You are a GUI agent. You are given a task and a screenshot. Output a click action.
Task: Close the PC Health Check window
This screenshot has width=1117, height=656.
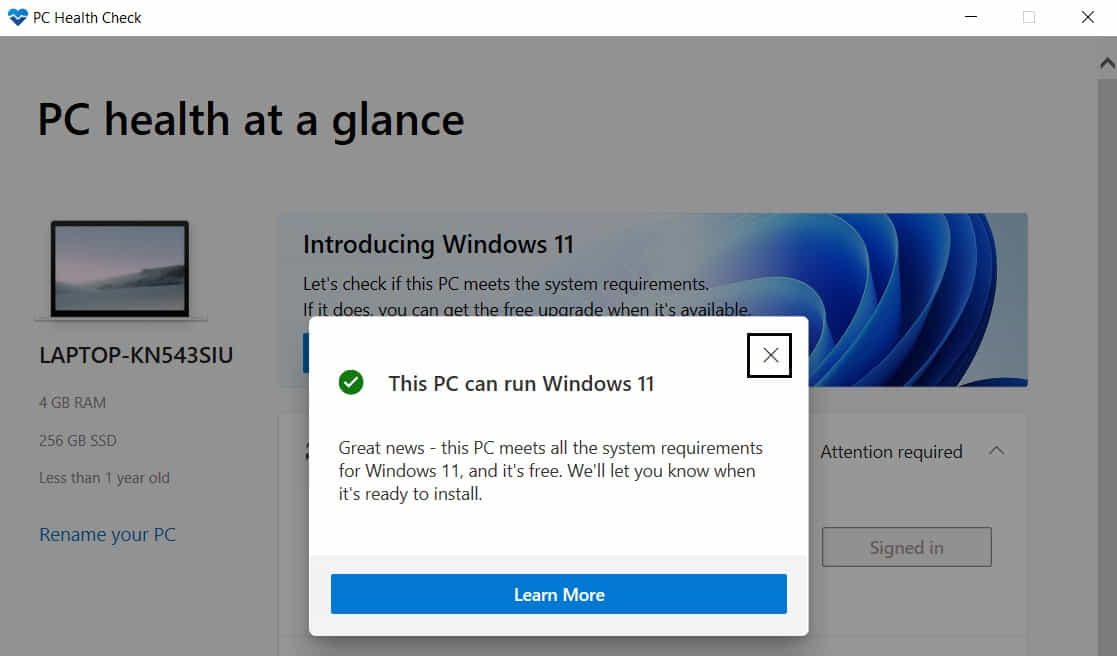pos(1087,17)
